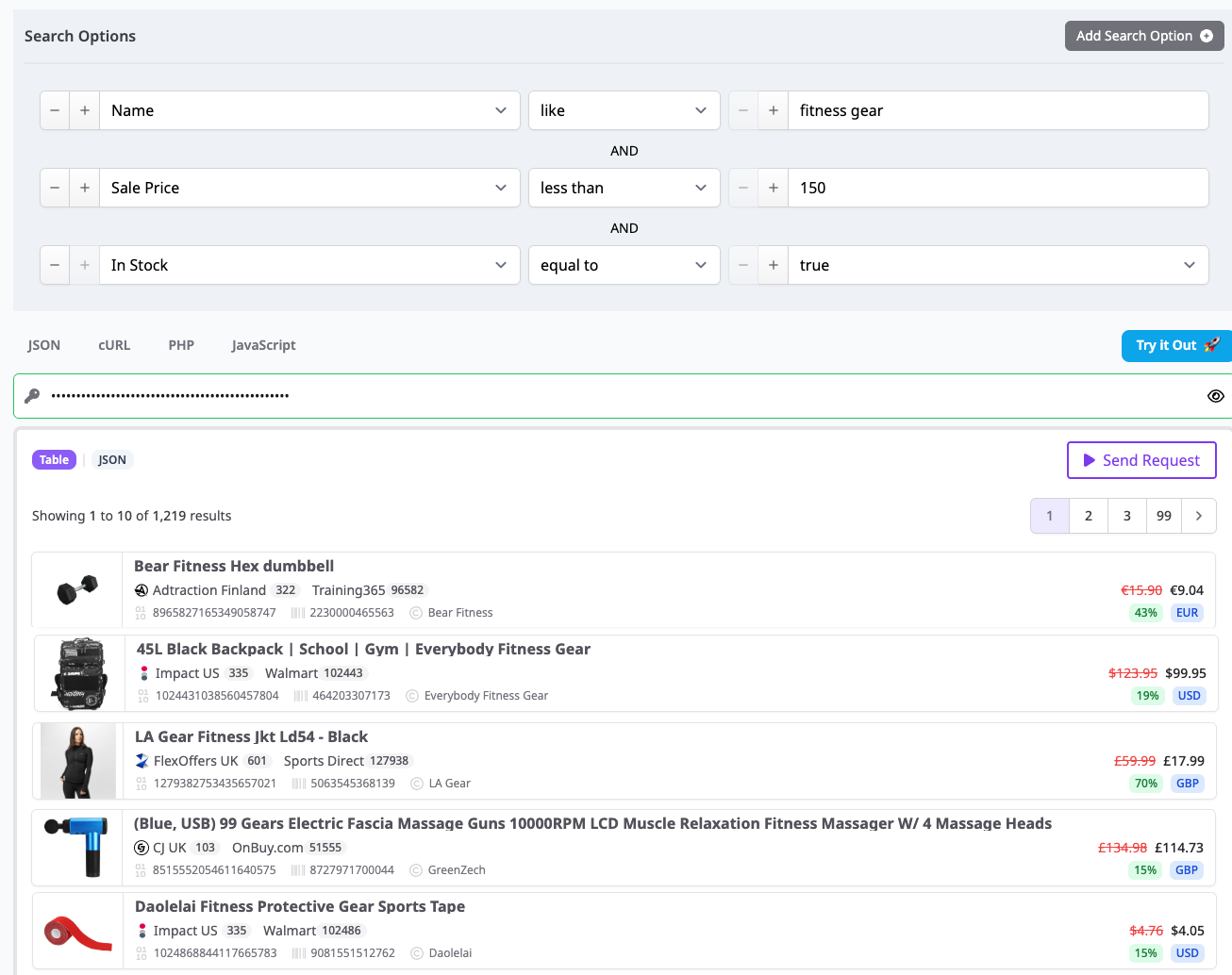Viewport: 1232px width, 975px height.
Task: Click the Sports Direct merchant label
Action: (x=324, y=761)
